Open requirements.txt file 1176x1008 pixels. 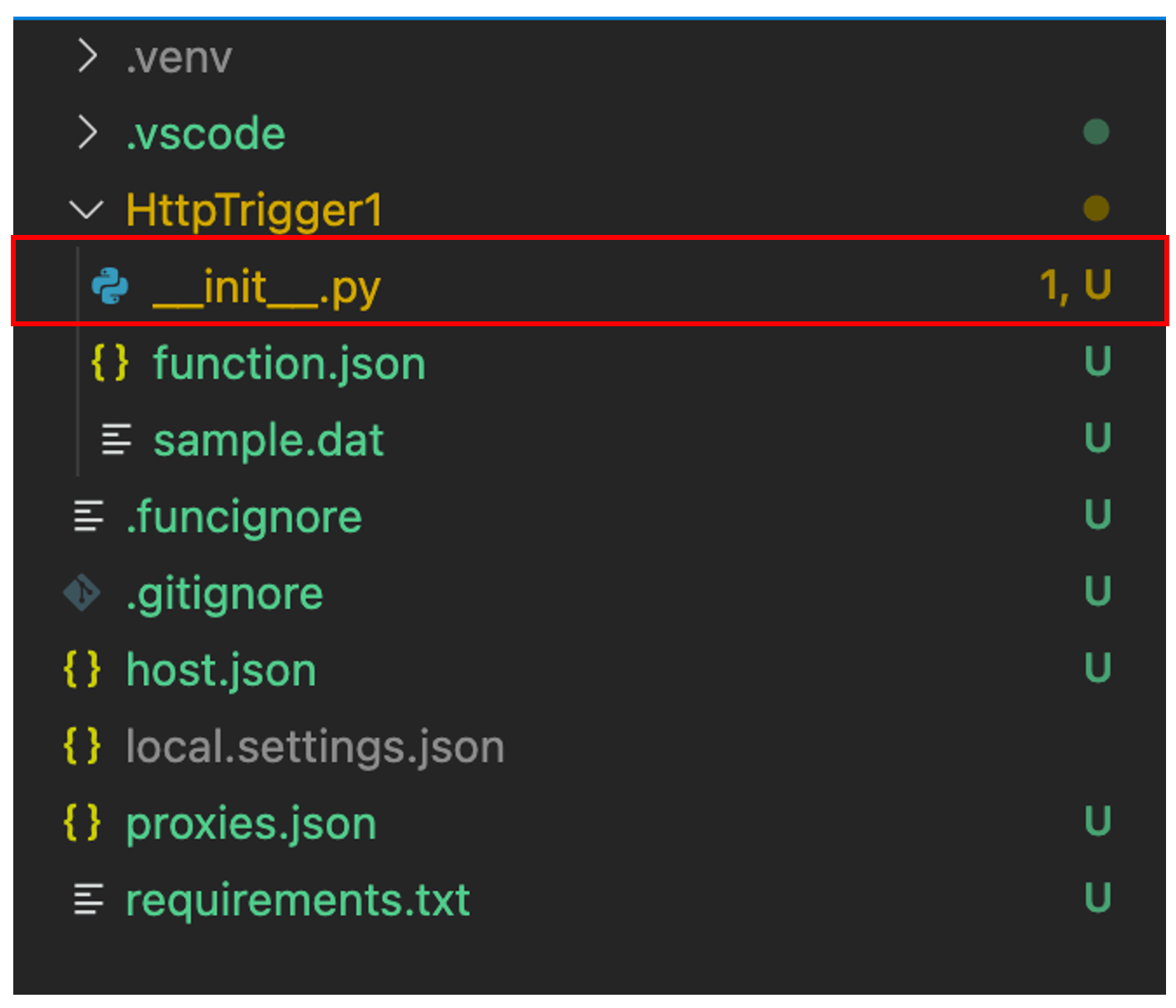pyautogui.click(x=297, y=899)
